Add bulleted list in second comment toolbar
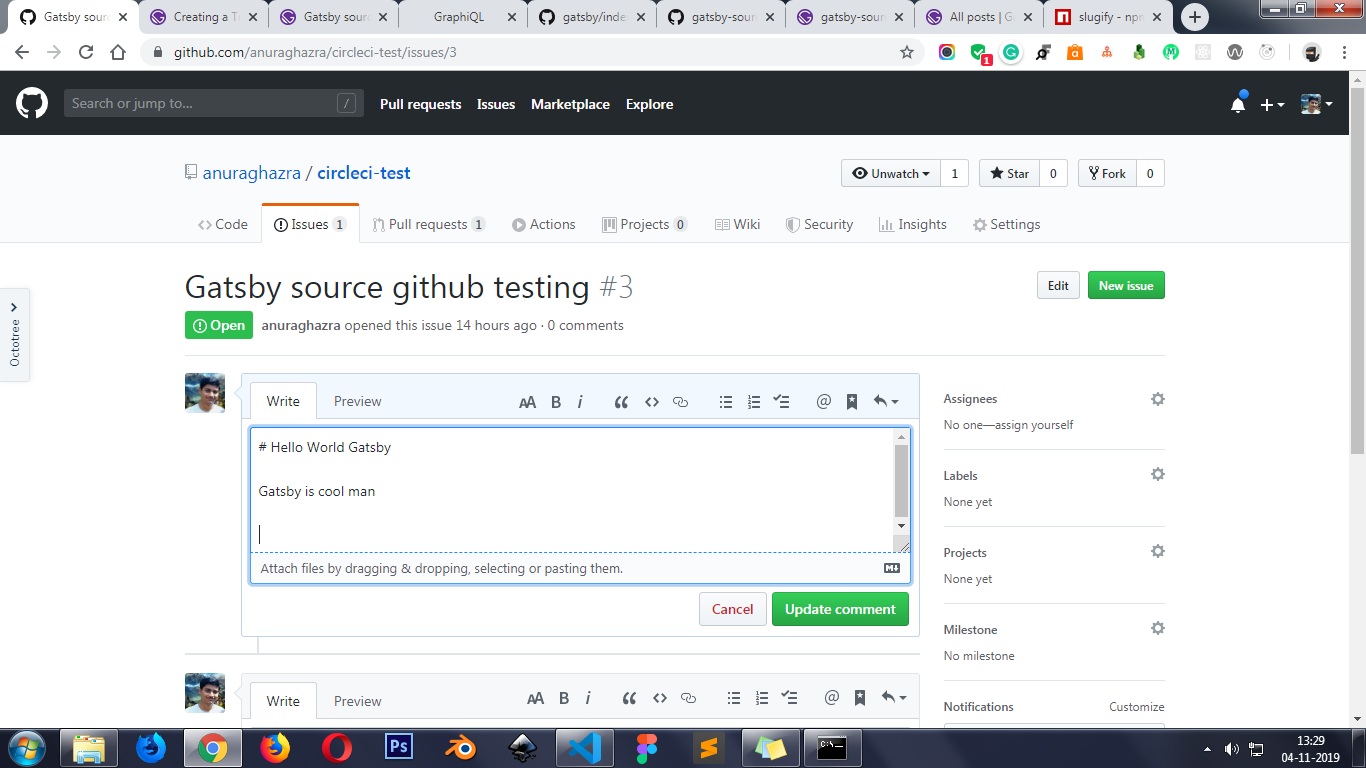The height and width of the screenshot is (768, 1366). click(x=734, y=699)
